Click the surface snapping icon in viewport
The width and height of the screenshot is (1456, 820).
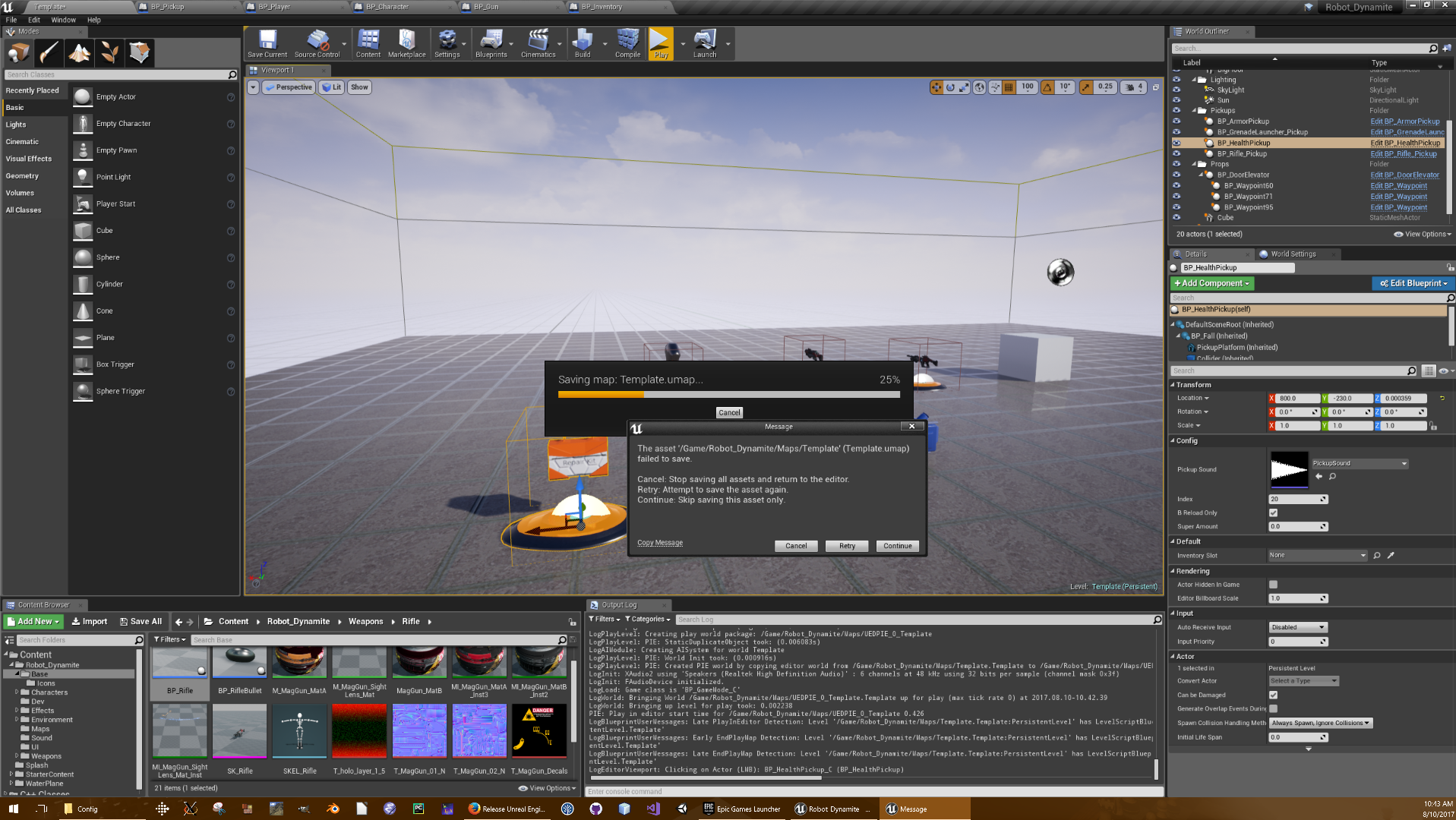994,87
